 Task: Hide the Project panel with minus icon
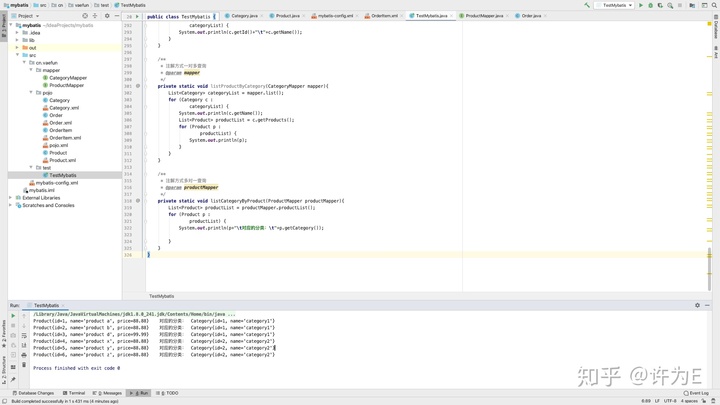[x=117, y=16]
